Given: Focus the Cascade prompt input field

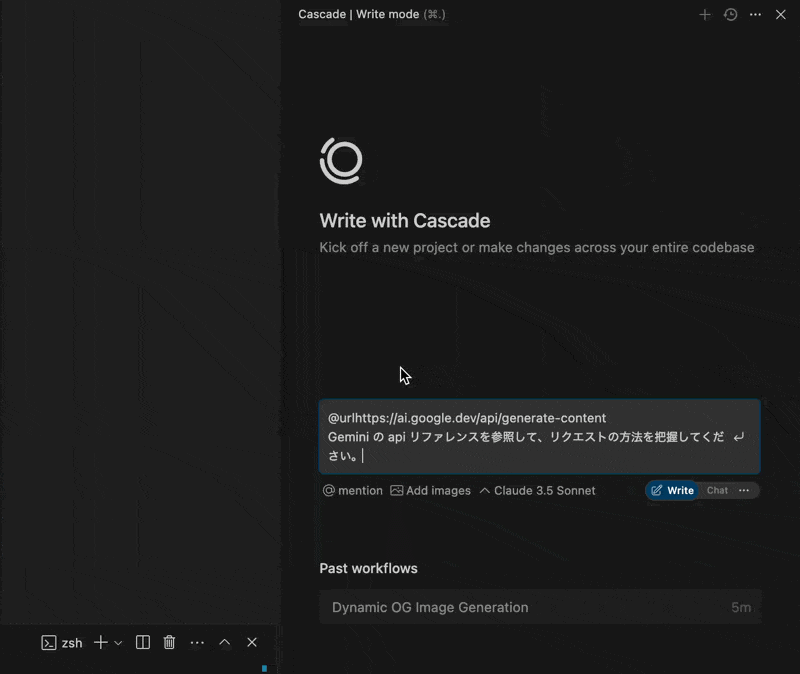Looking at the screenshot, I should click(530, 437).
